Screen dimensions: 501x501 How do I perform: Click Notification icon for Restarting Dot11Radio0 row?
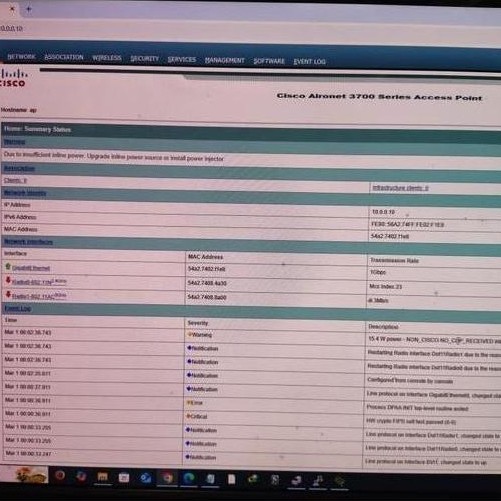click(189, 361)
